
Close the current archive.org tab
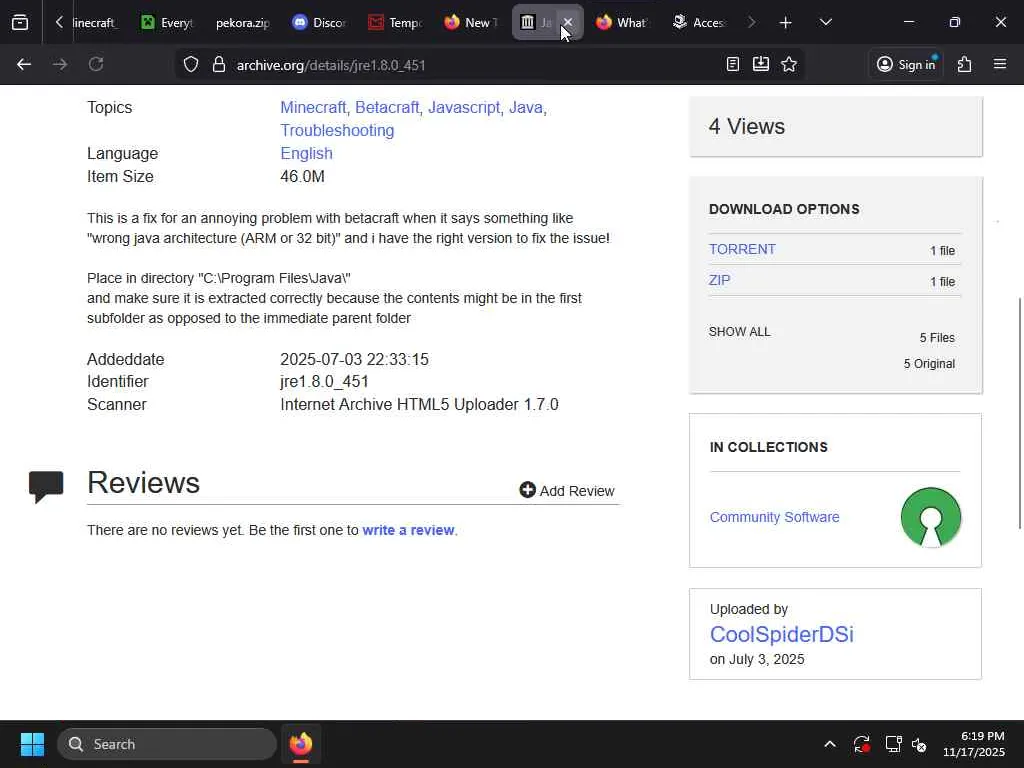568,23
